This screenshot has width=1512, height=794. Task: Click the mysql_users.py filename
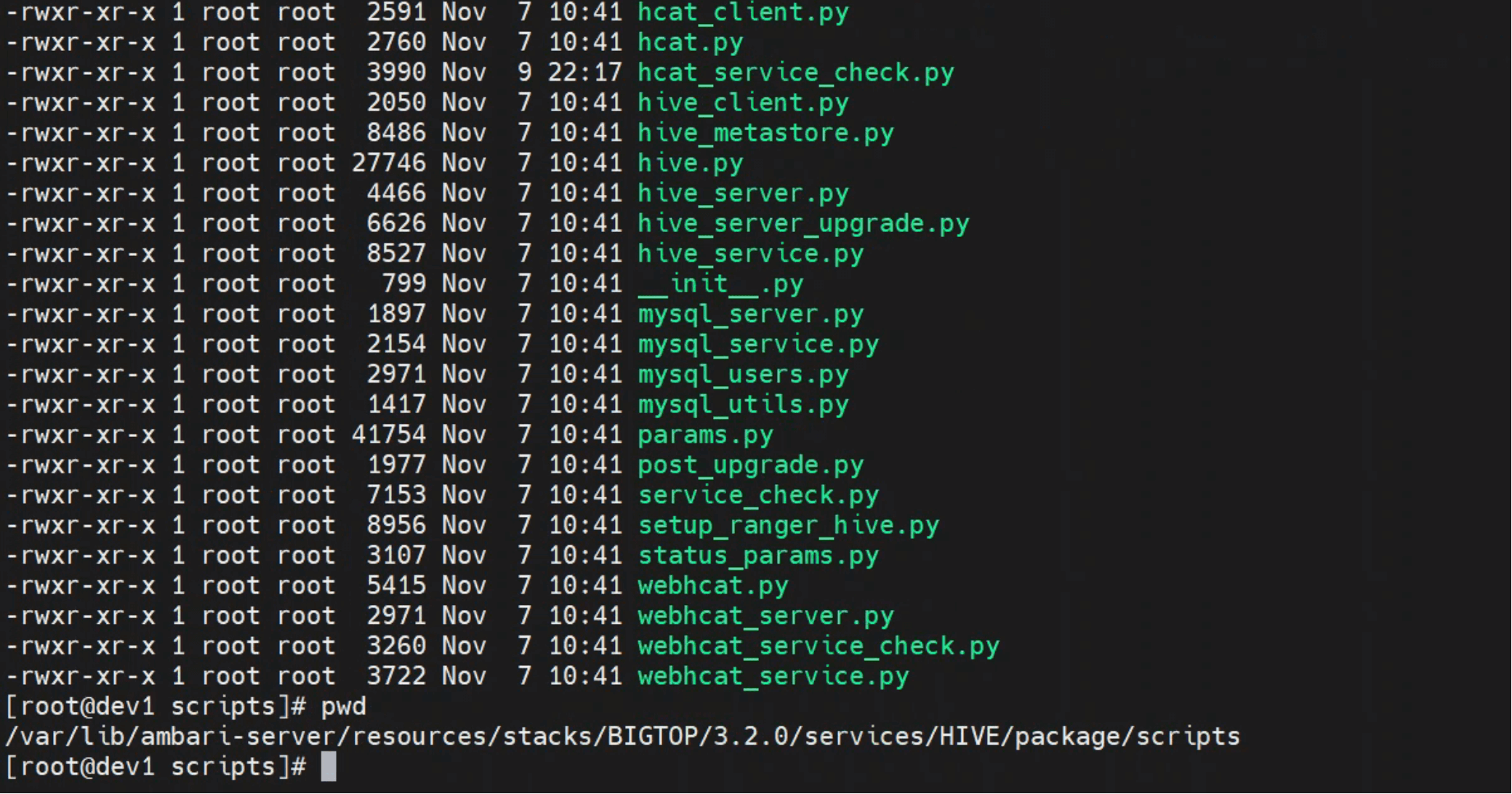tap(743, 374)
